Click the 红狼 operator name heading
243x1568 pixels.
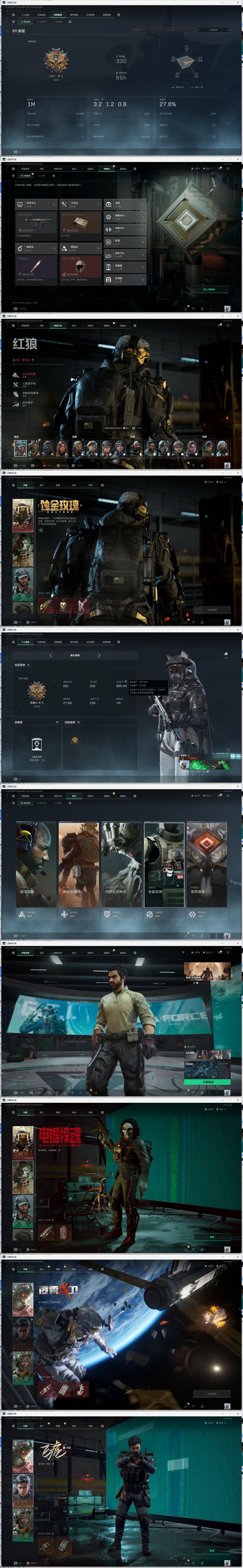point(25,344)
